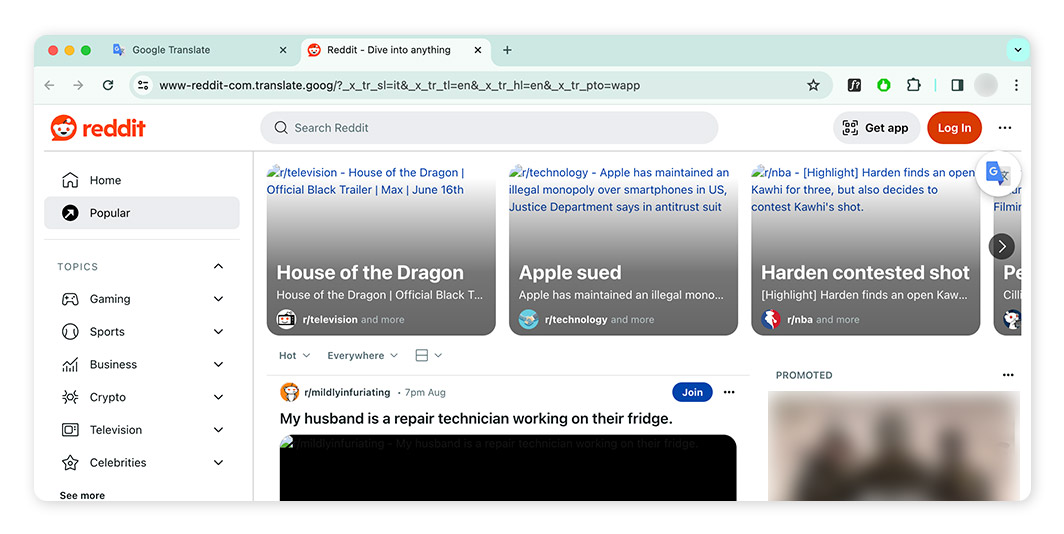Collapse the Topics section
The width and height of the screenshot is (1064, 534).
click(219, 267)
